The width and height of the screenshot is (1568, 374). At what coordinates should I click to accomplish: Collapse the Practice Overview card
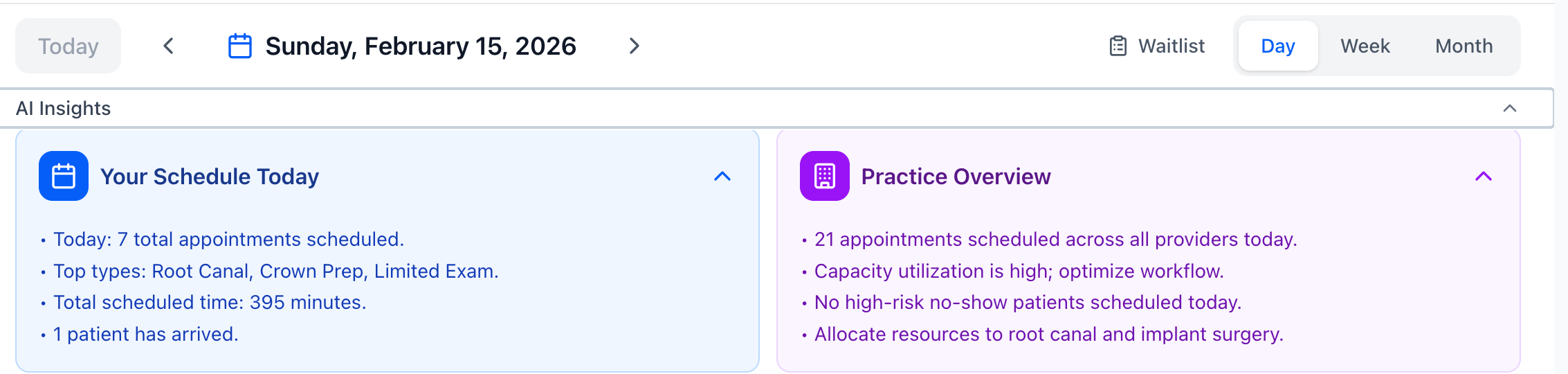[1483, 176]
